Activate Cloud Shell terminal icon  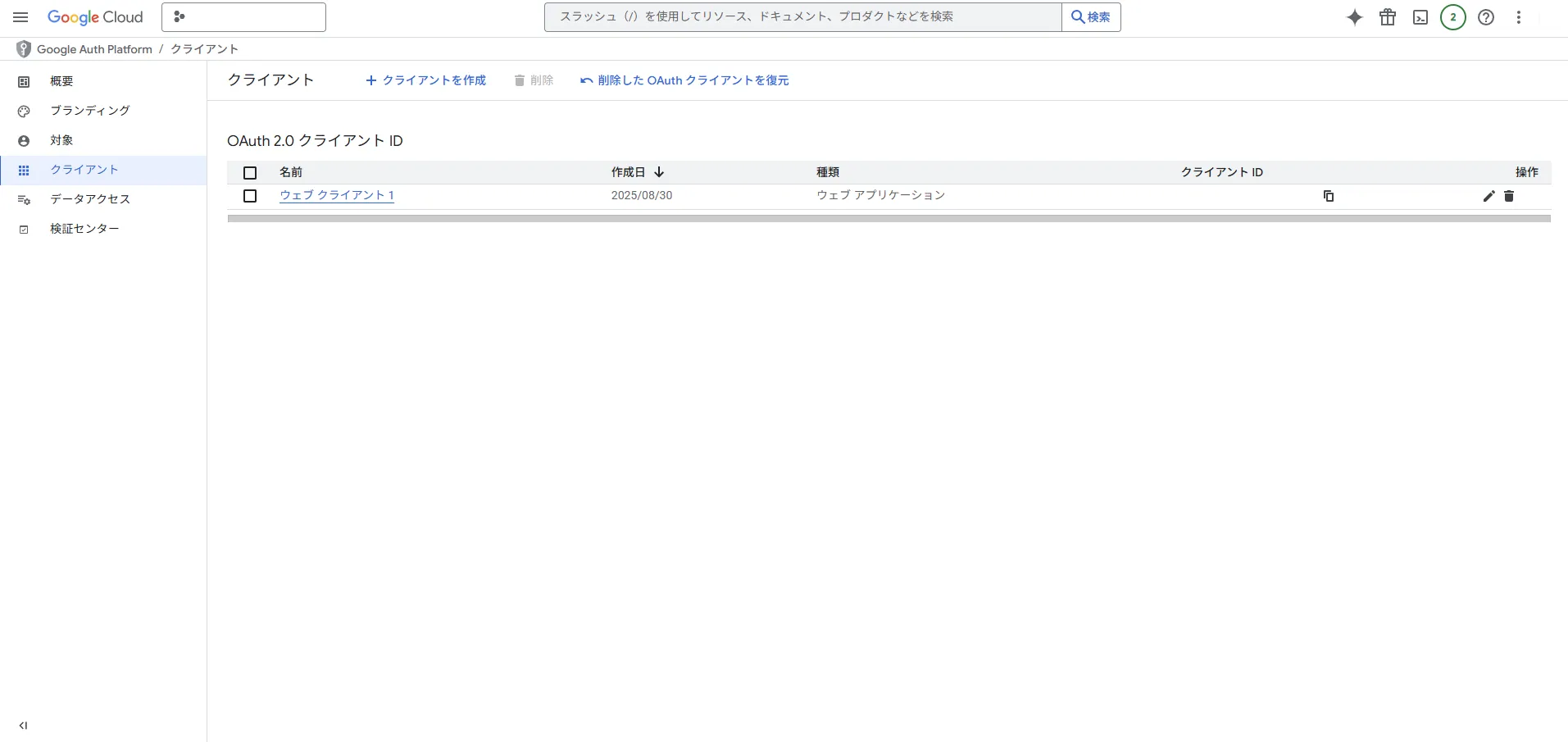click(x=1420, y=17)
